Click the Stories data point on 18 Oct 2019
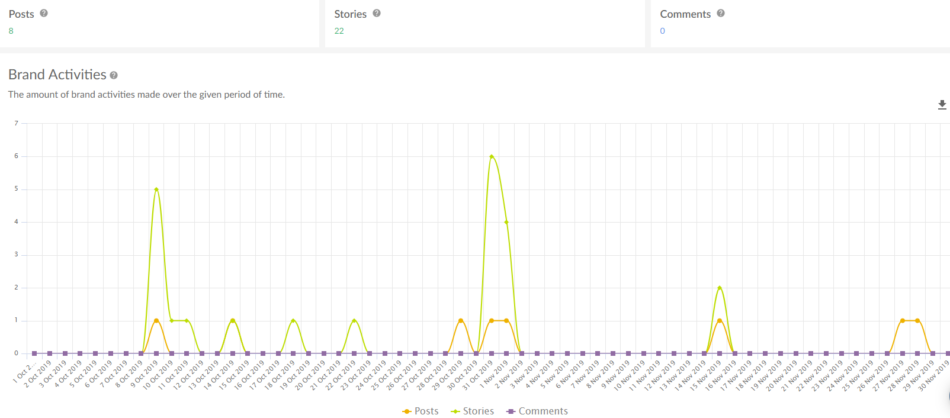 [293, 321]
